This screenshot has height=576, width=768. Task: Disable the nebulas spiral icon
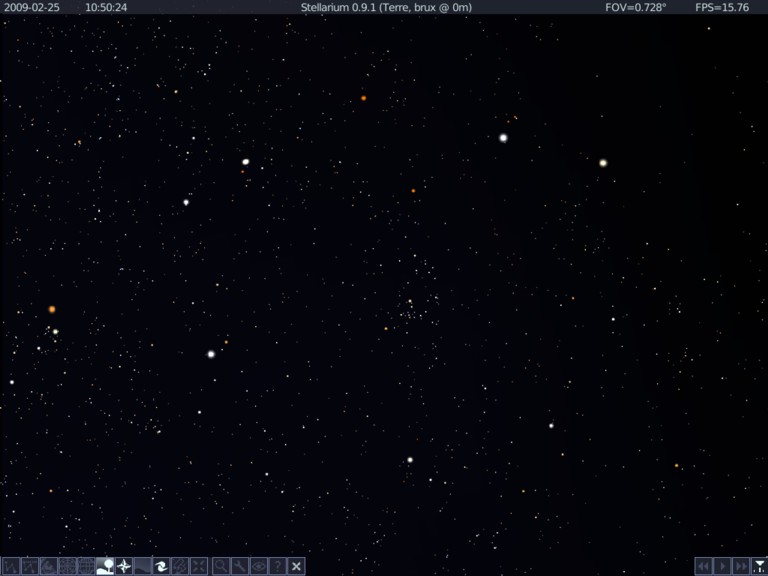click(161, 567)
